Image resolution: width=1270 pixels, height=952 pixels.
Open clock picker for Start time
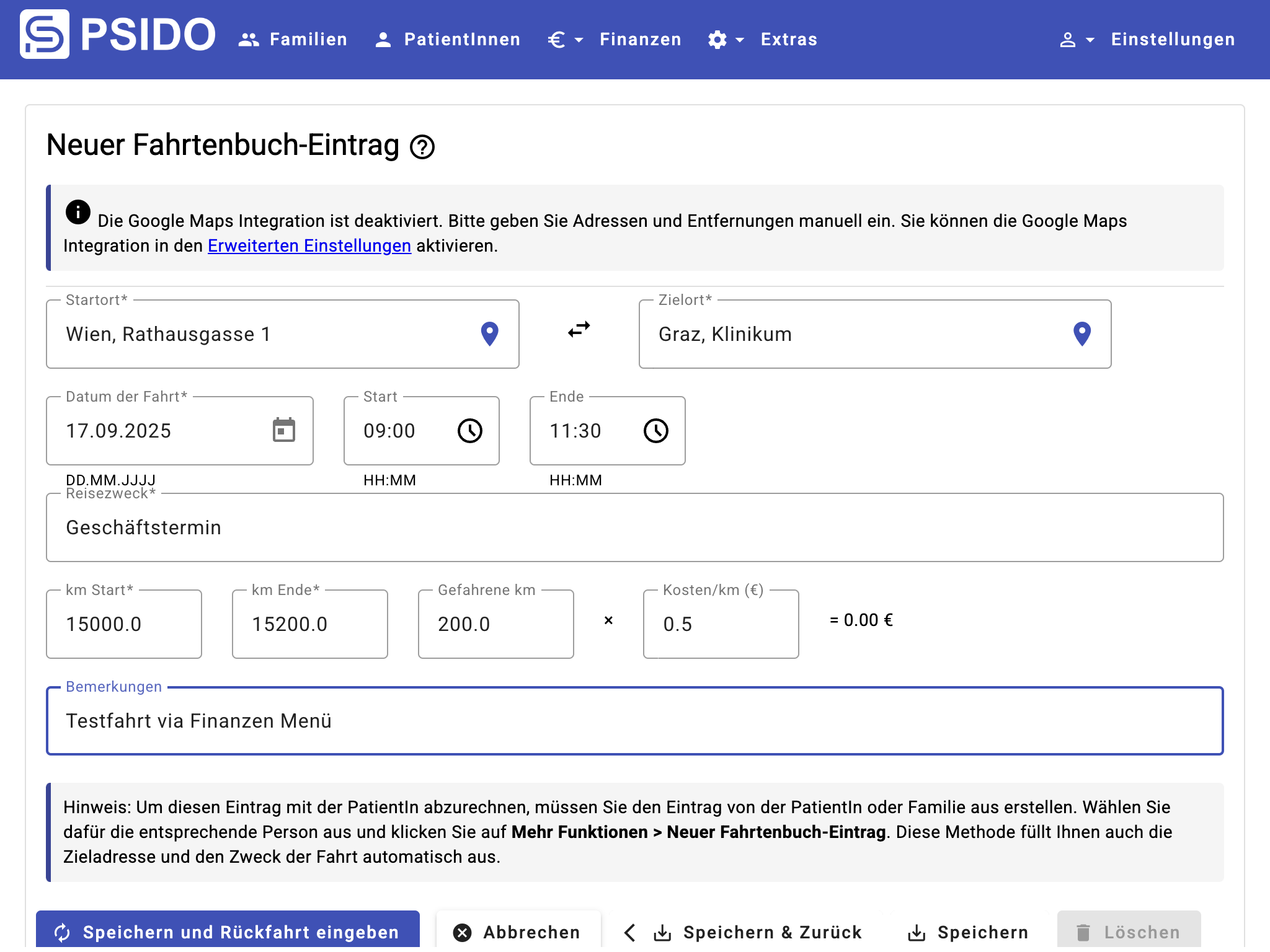coord(470,431)
